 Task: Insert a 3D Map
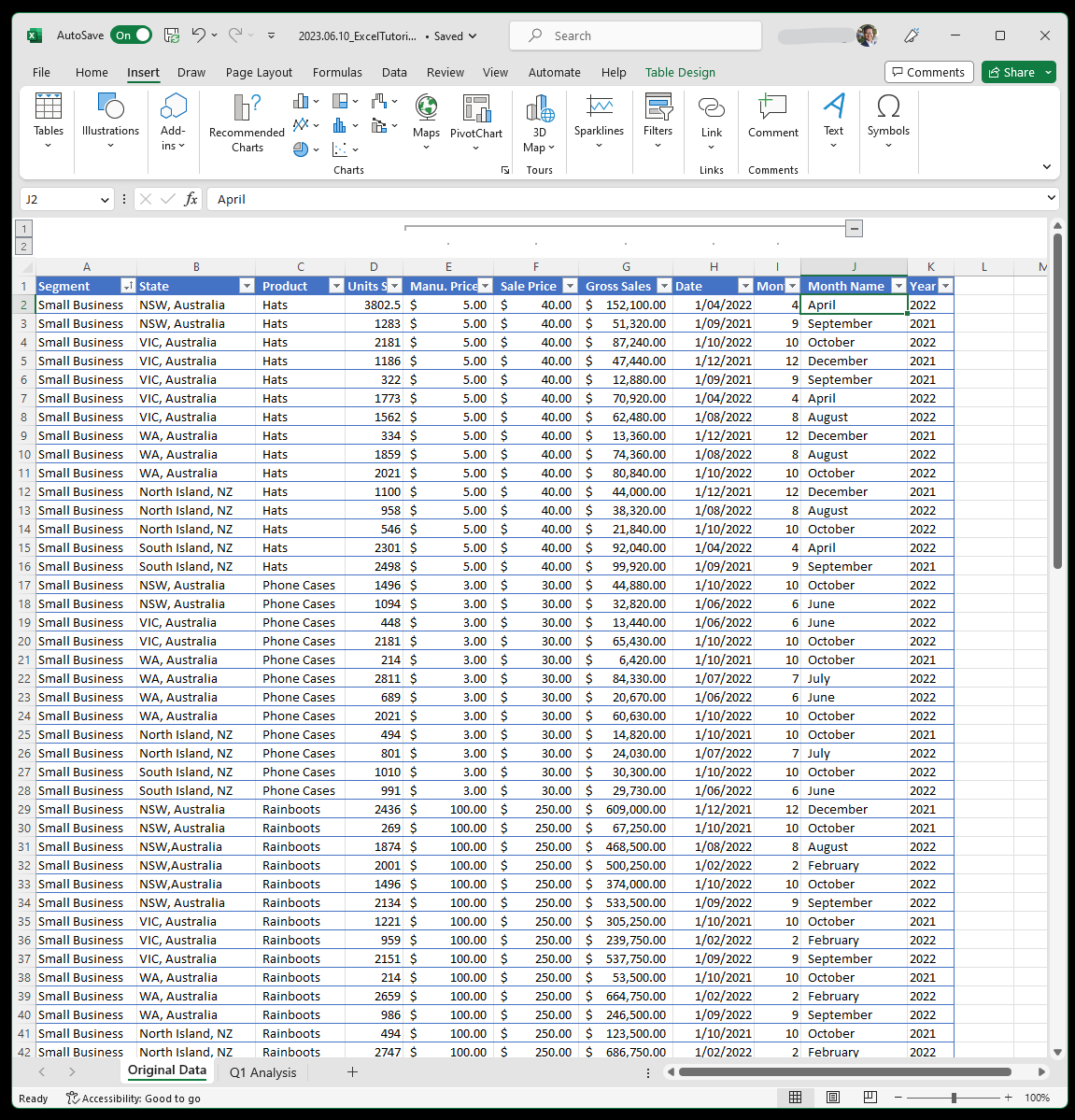(x=539, y=110)
